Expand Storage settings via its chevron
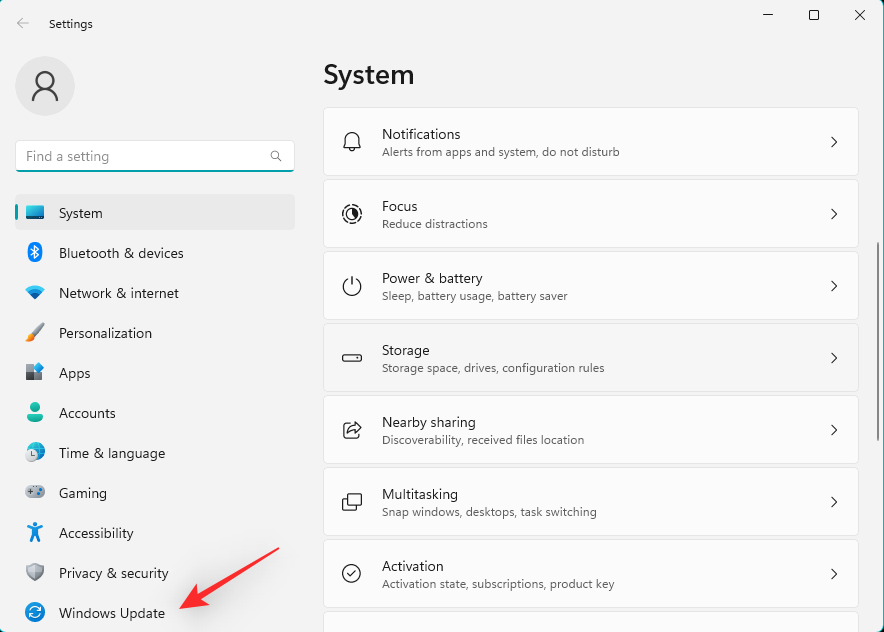Viewport: 884px width, 632px height. point(834,358)
